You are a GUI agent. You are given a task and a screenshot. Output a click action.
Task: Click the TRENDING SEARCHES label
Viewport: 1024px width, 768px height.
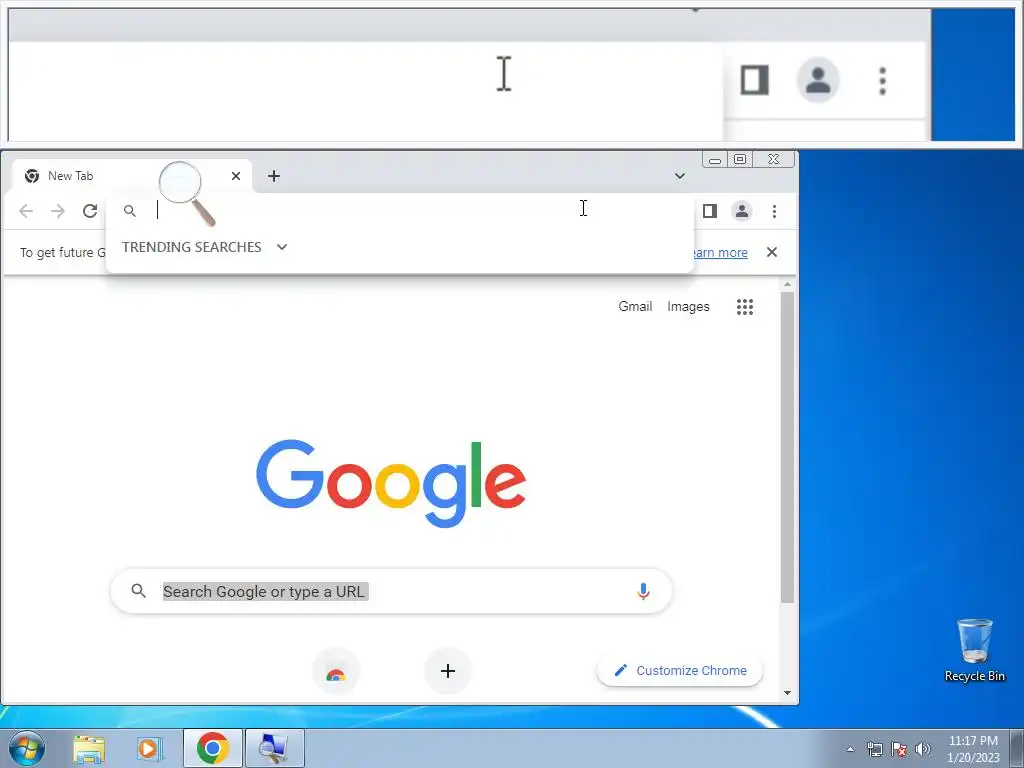click(x=191, y=247)
